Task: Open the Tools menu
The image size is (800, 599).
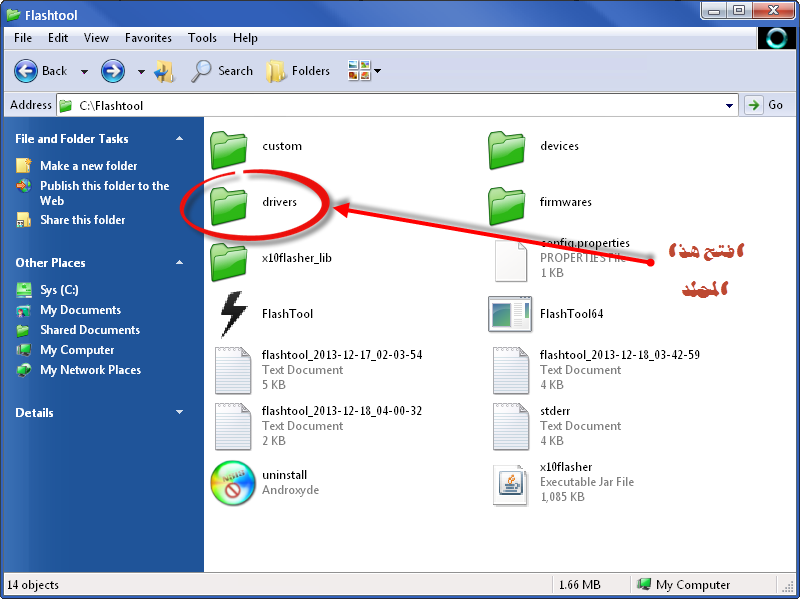Action: point(202,38)
